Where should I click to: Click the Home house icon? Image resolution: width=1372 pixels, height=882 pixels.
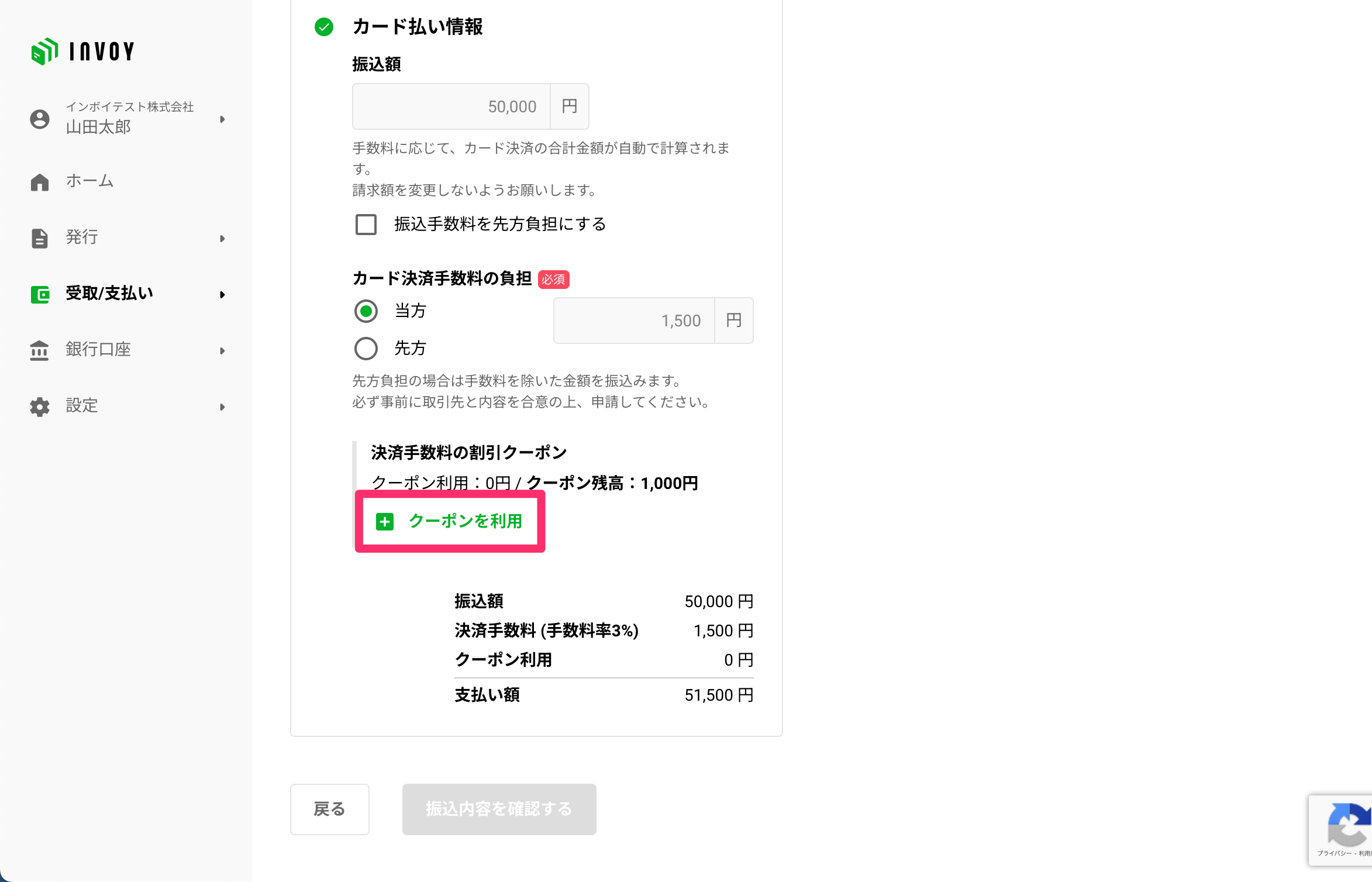(40, 182)
